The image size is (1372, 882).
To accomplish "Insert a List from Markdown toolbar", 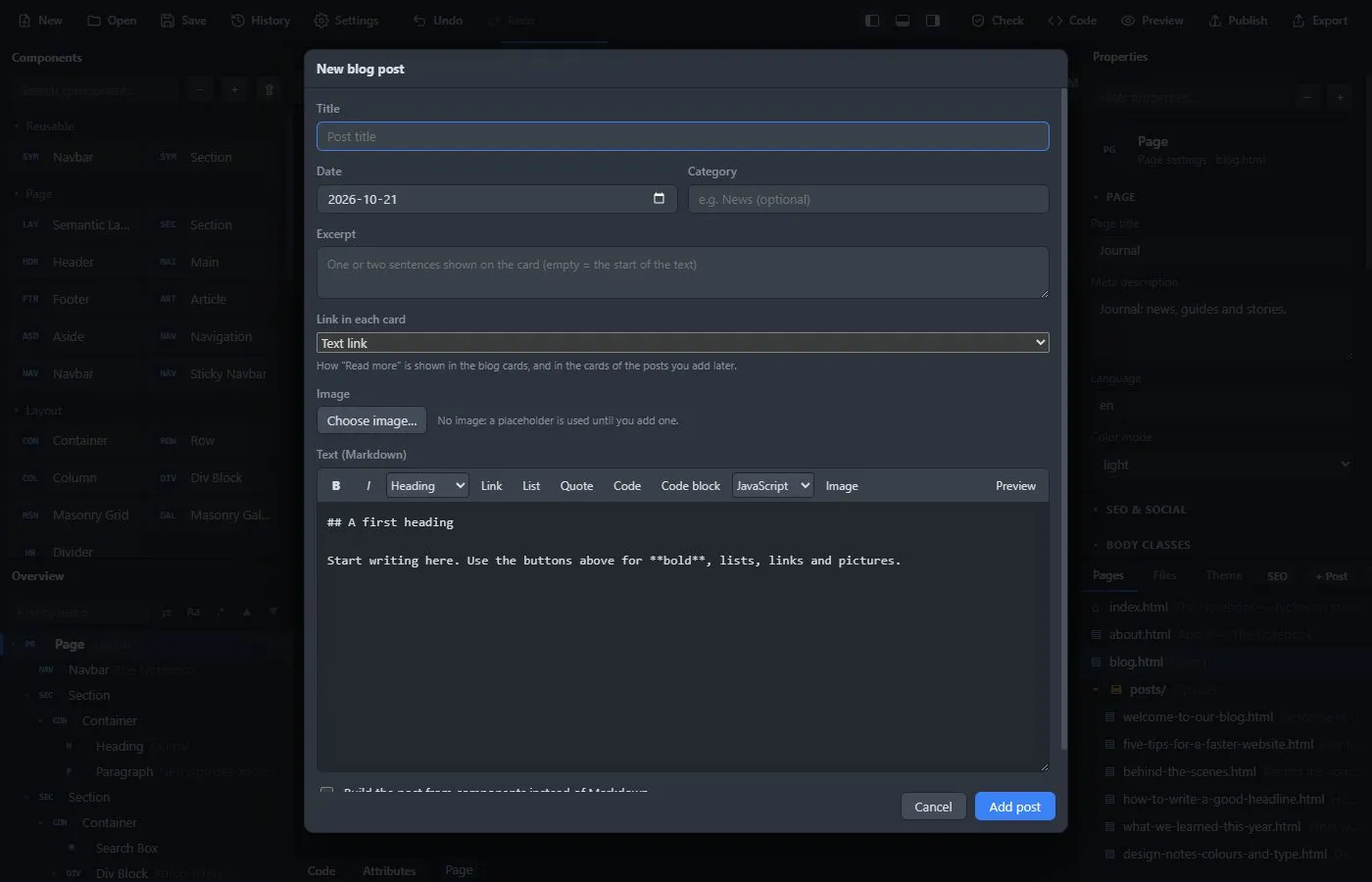I will 531,486.
